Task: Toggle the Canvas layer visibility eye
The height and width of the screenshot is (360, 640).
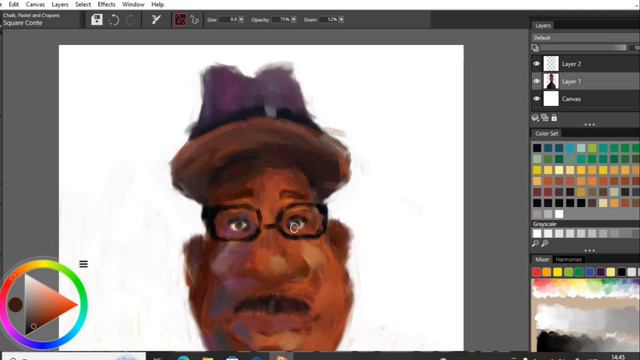Action: tap(536, 99)
